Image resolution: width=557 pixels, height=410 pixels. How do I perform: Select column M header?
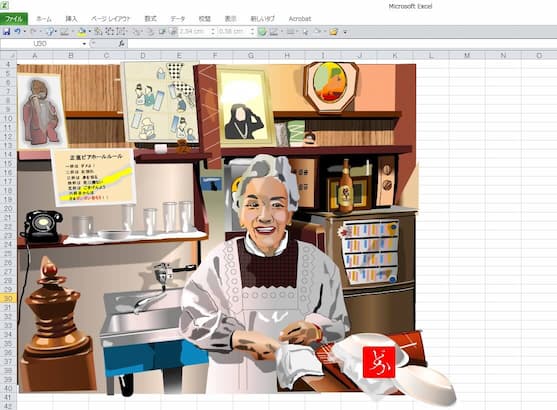point(467,55)
